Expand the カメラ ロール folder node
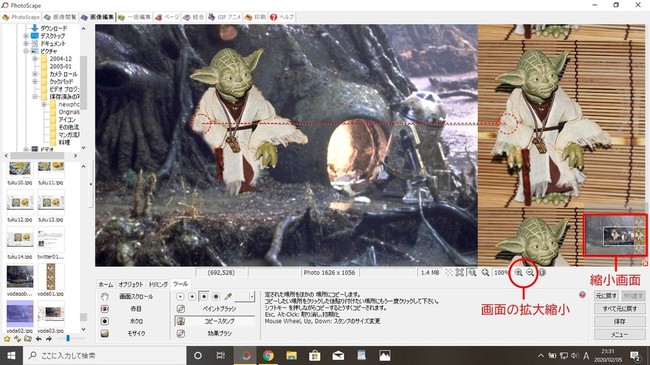The image size is (650, 365). coord(35,74)
